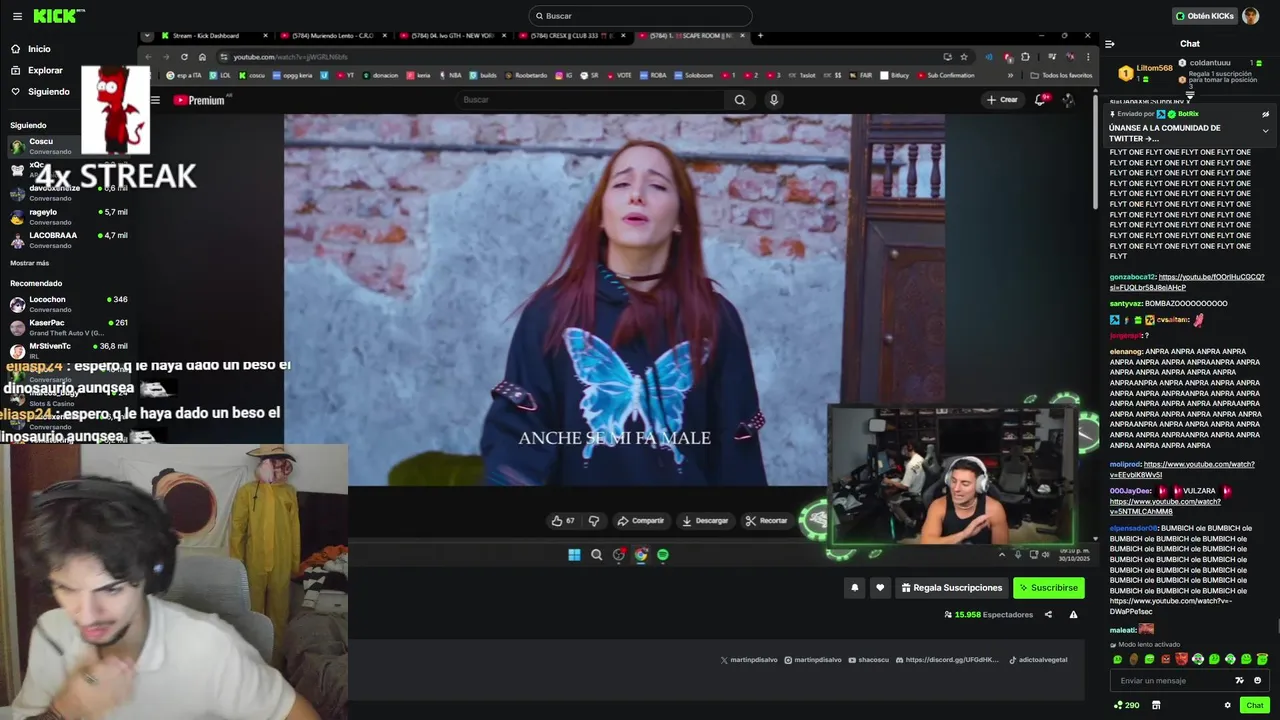This screenshot has height=720, width=1280.
Task: Click first green emote in quick emote row
Action: [1117, 659]
